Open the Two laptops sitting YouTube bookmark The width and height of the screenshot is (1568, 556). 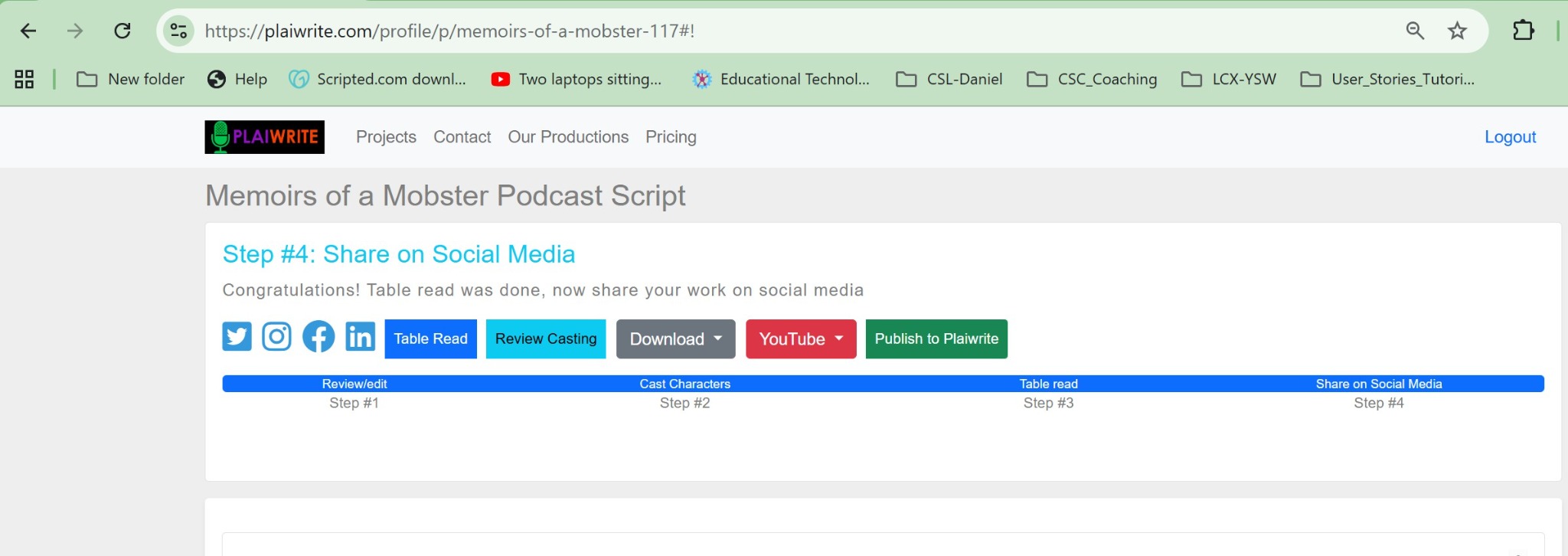tap(577, 79)
